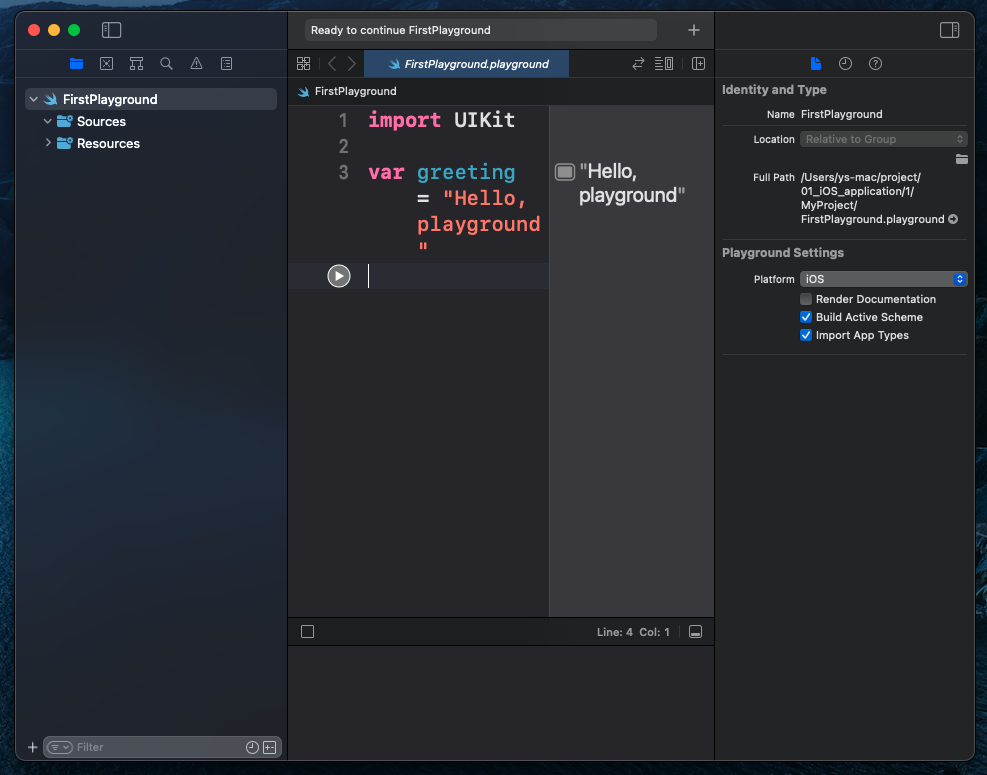This screenshot has width=987, height=775.
Task: Show the File inspector
Action: tap(816, 64)
